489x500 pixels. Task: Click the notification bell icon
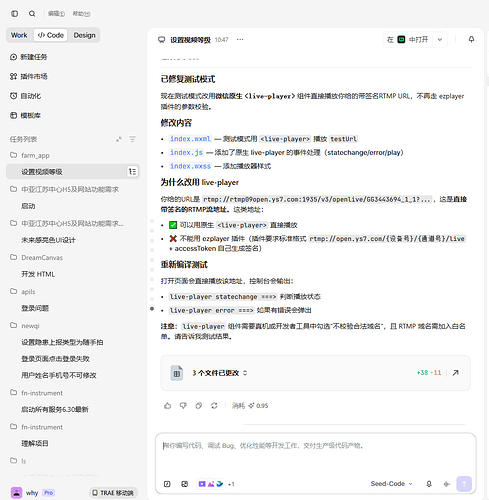(471, 39)
